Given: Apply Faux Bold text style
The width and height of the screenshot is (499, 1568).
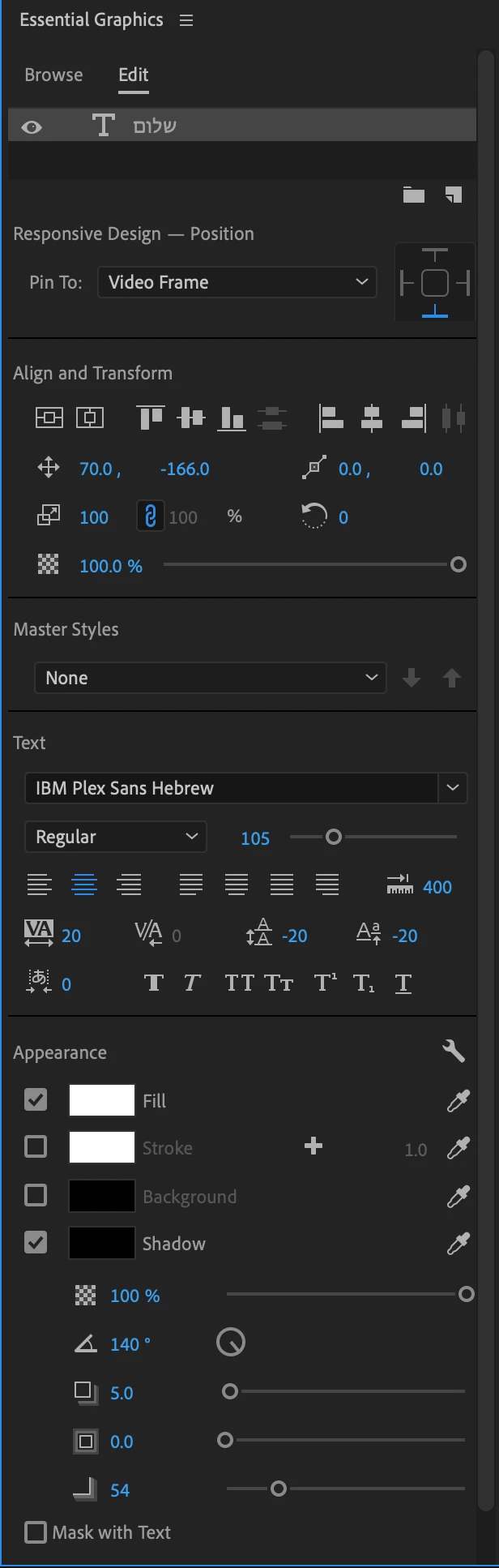Looking at the screenshot, I should coord(153,983).
